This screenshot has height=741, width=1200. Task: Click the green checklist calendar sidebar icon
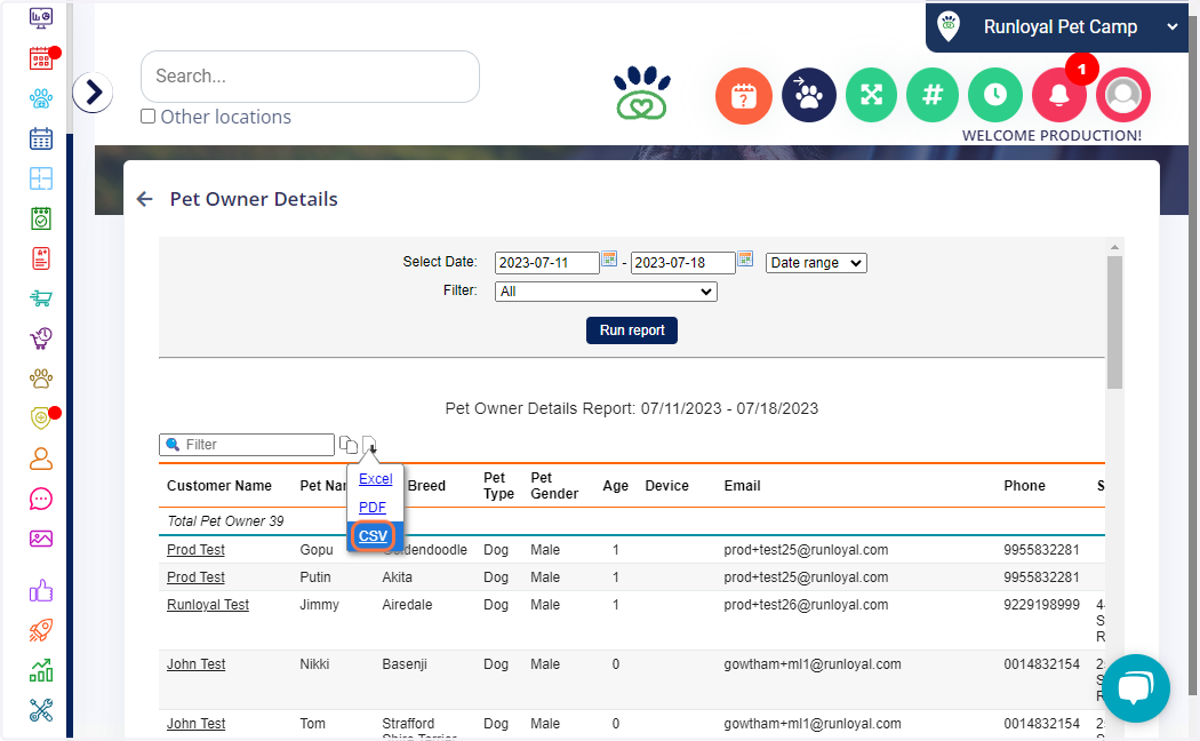coord(41,218)
